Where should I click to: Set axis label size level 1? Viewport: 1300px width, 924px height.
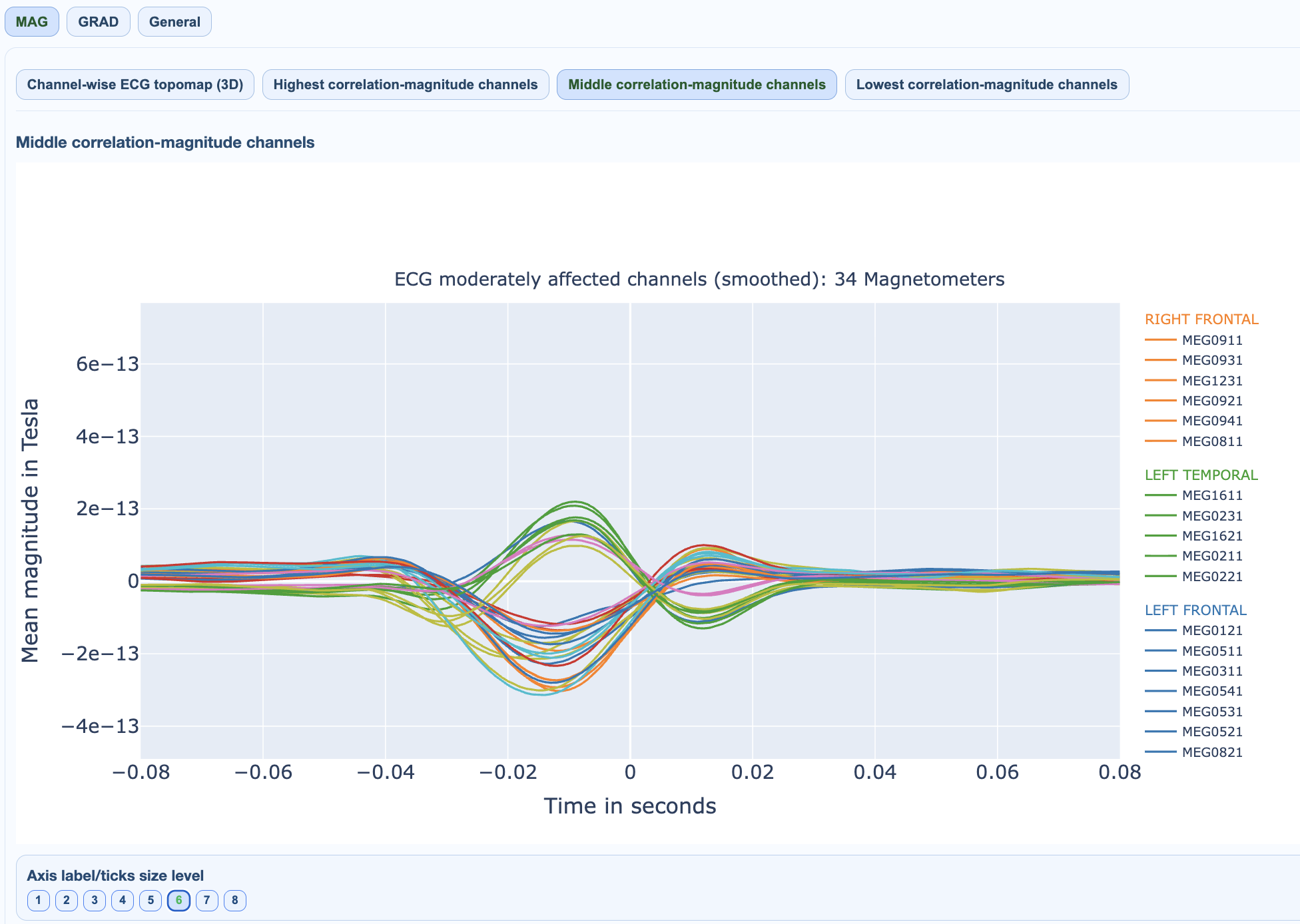click(x=39, y=901)
